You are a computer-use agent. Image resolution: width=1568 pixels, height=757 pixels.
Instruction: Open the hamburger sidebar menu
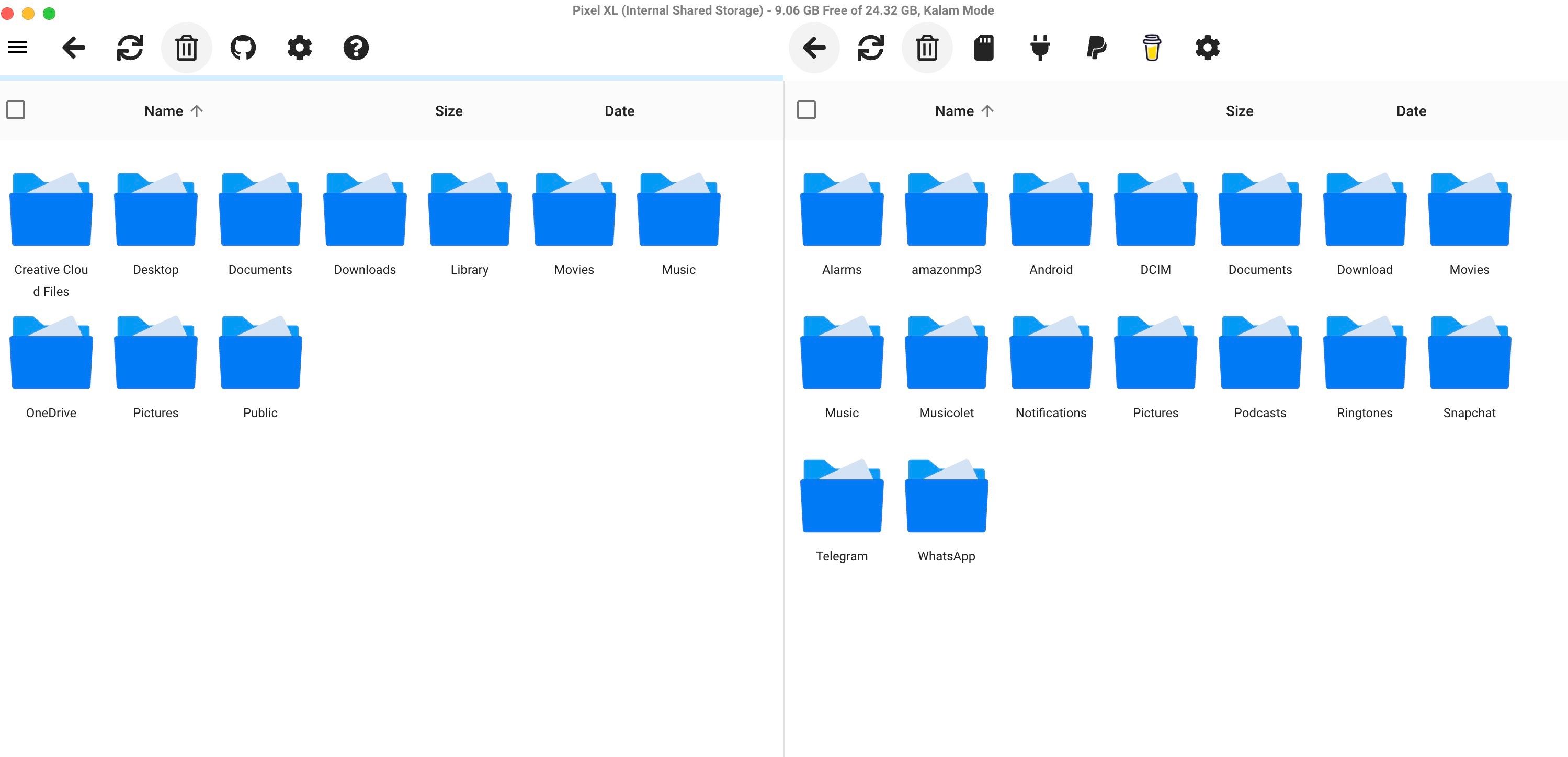17,47
